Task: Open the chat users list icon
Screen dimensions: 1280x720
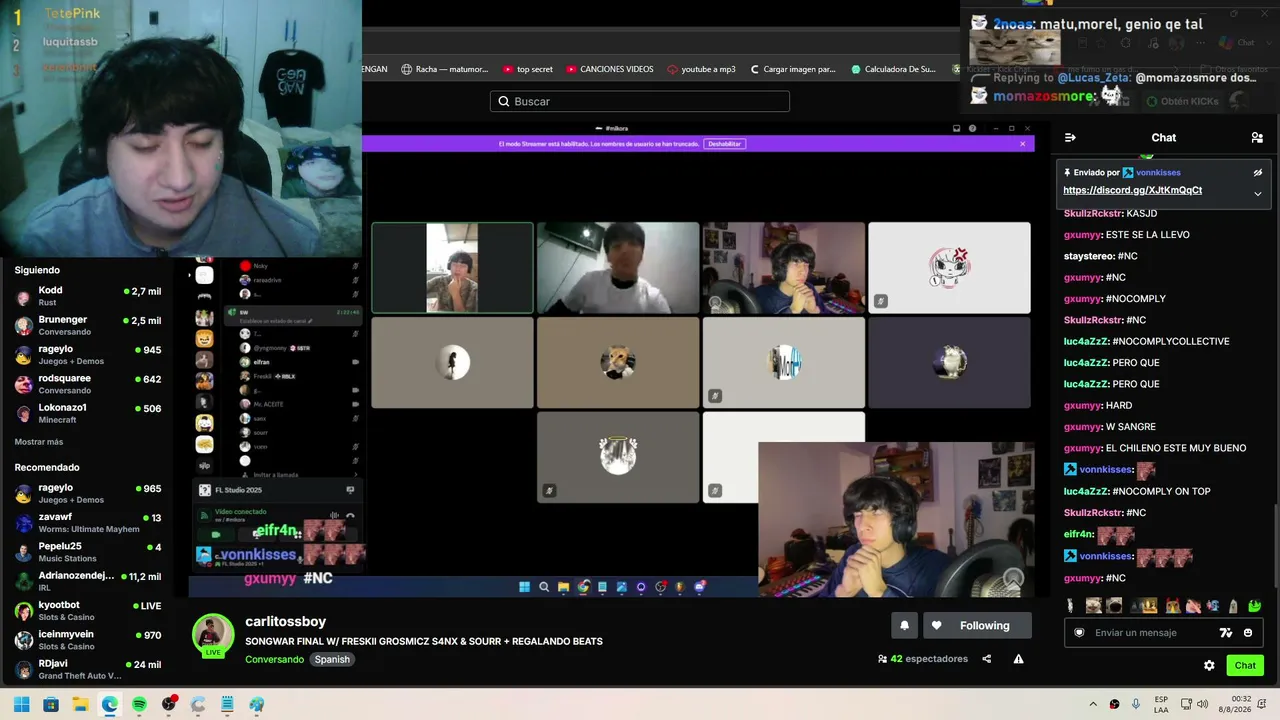Action: 1257,138
